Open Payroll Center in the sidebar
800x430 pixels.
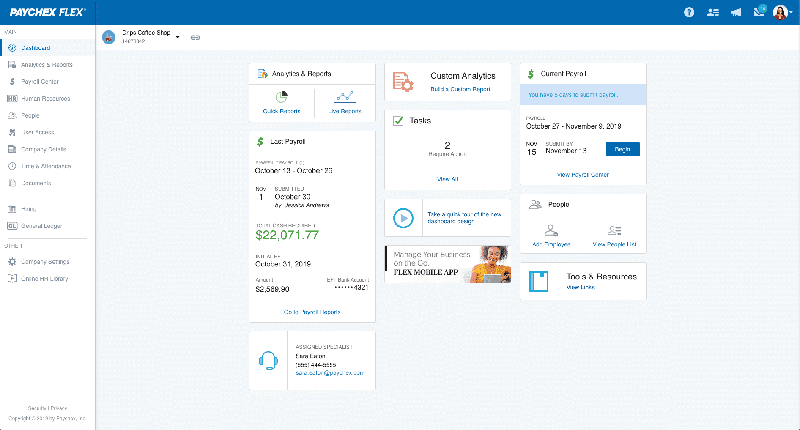(x=40, y=81)
